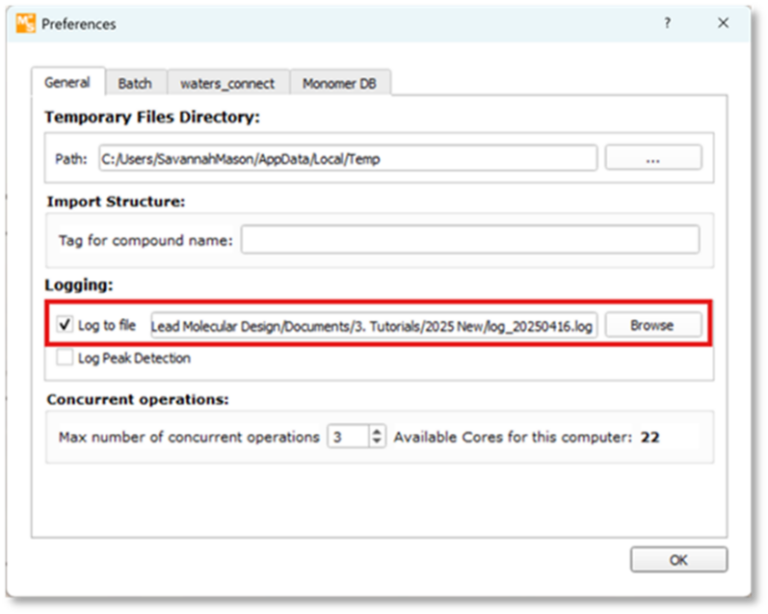The height and width of the screenshot is (614, 768).
Task: Enable the Log Peak Detection checkbox
Action: click(x=65, y=357)
